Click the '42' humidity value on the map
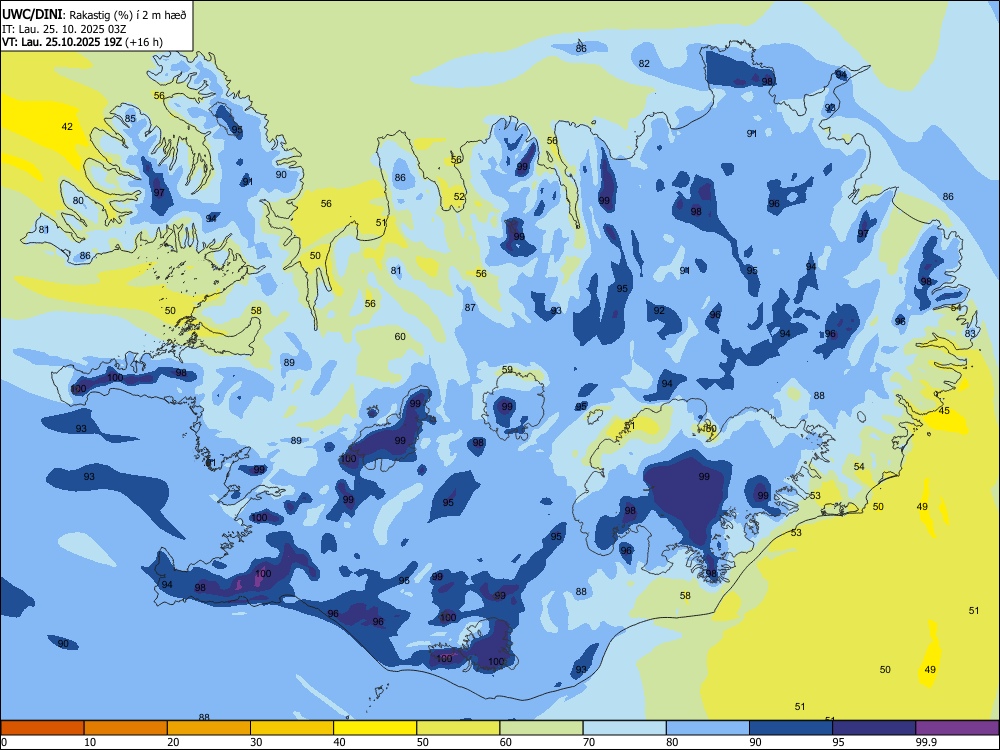This screenshot has height=750, width=1000. coord(67,127)
